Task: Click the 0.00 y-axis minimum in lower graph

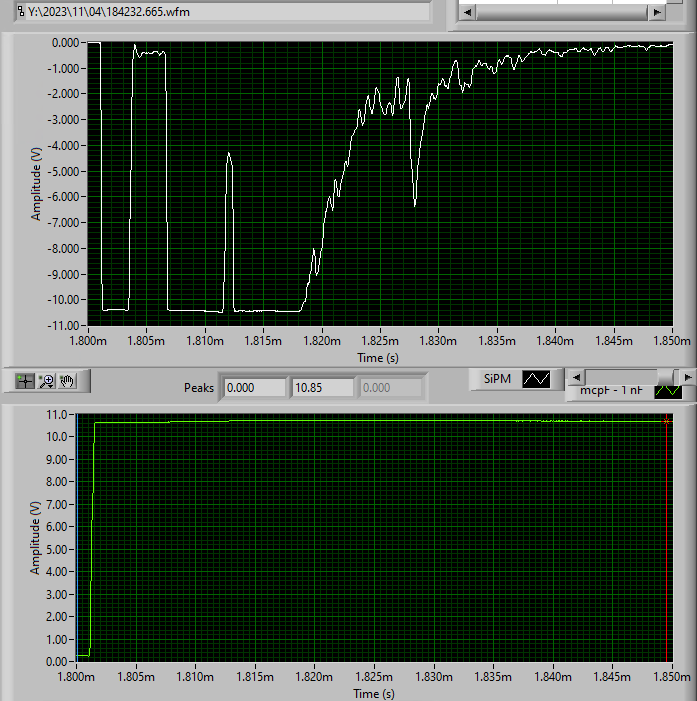Action: 57,662
